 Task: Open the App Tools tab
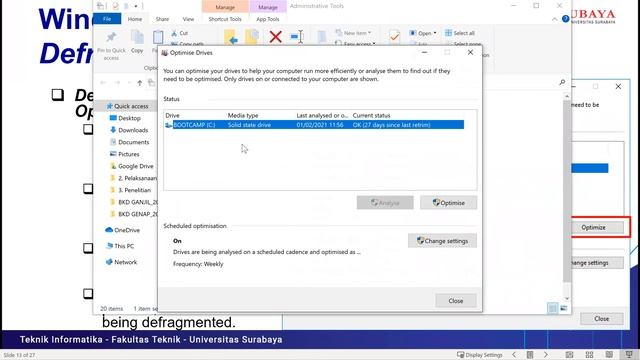click(x=268, y=19)
